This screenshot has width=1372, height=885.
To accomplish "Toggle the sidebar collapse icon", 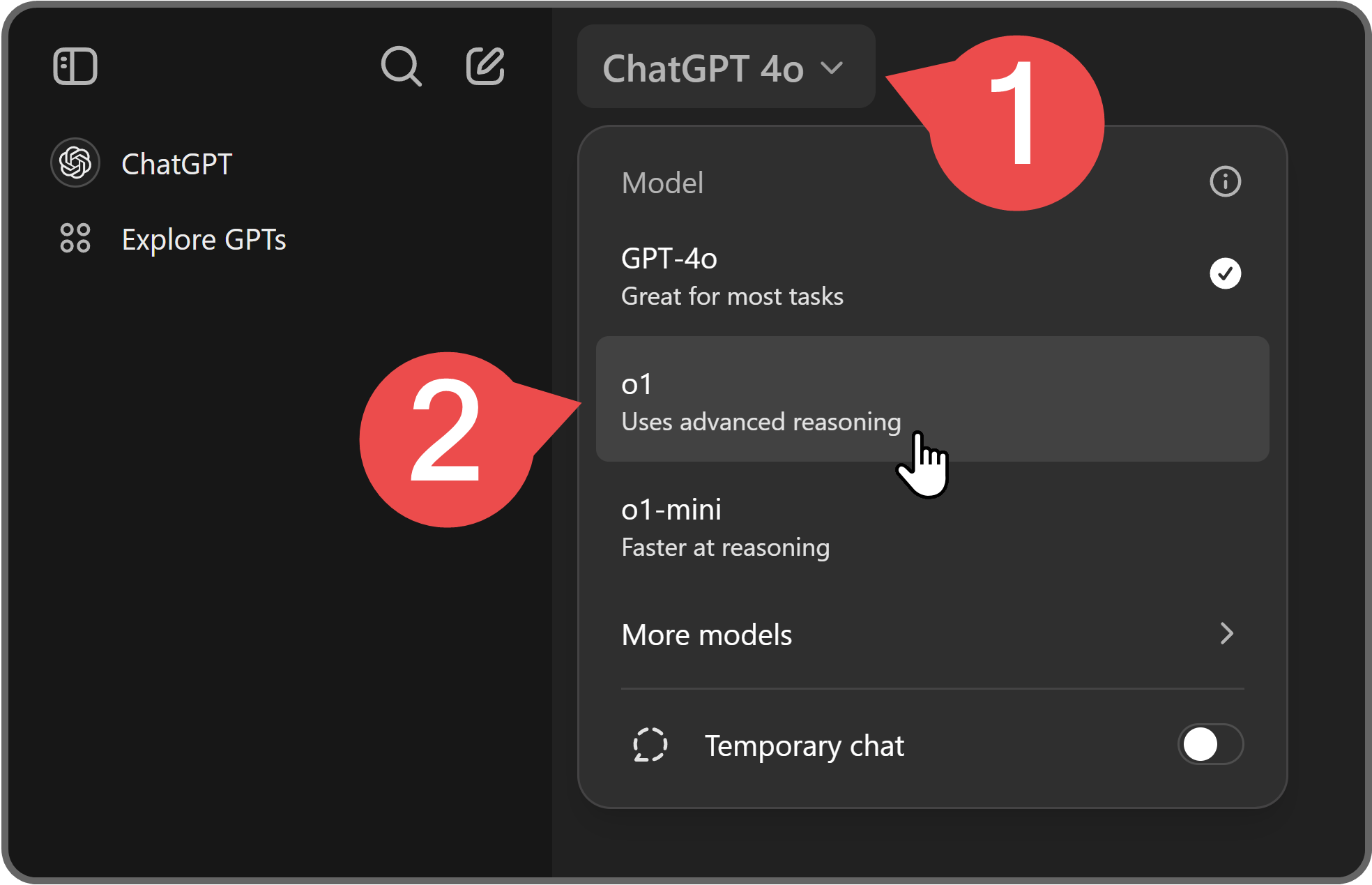I will click(75, 66).
